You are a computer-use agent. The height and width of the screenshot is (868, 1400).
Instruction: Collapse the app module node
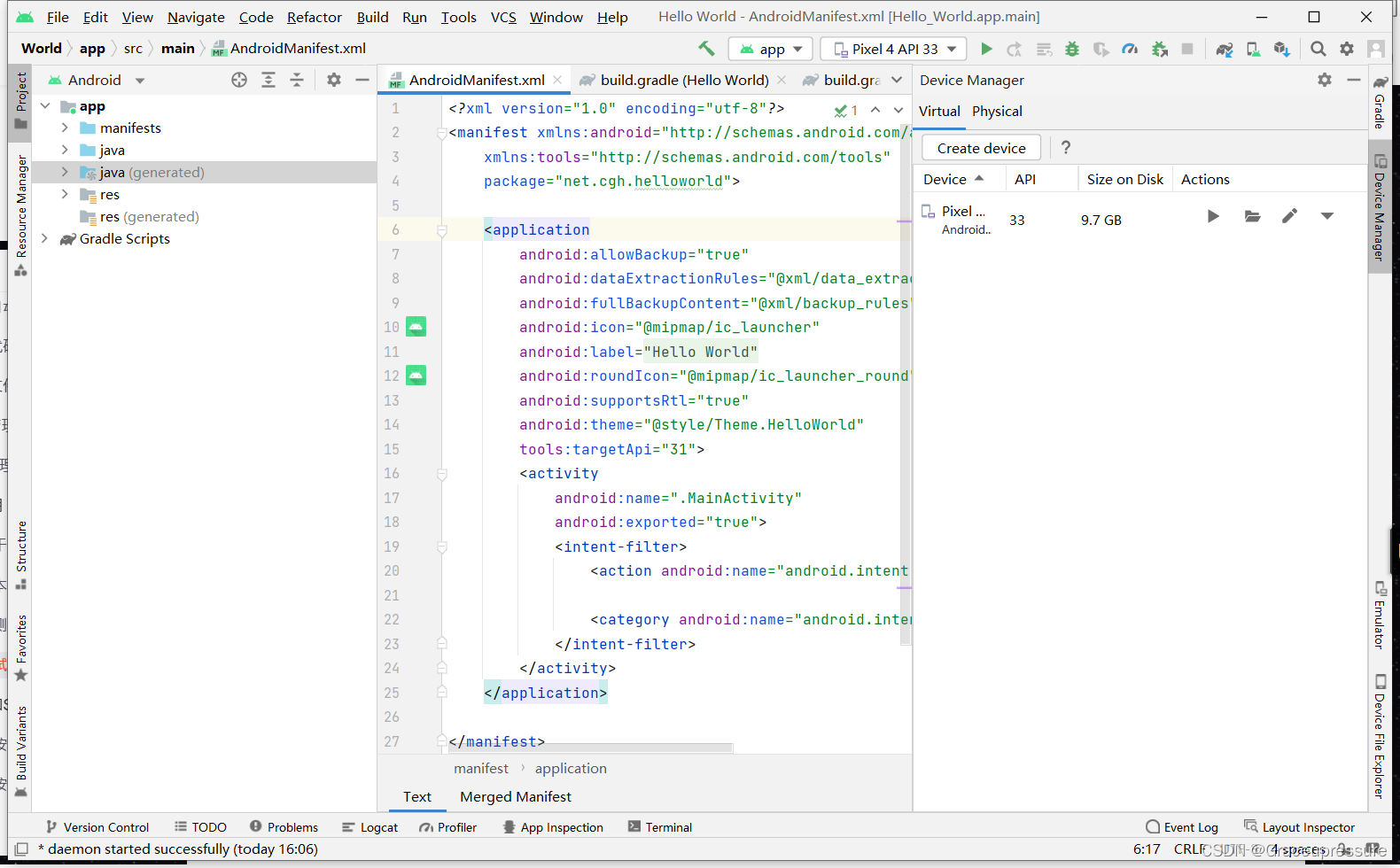pyautogui.click(x=44, y=105)
